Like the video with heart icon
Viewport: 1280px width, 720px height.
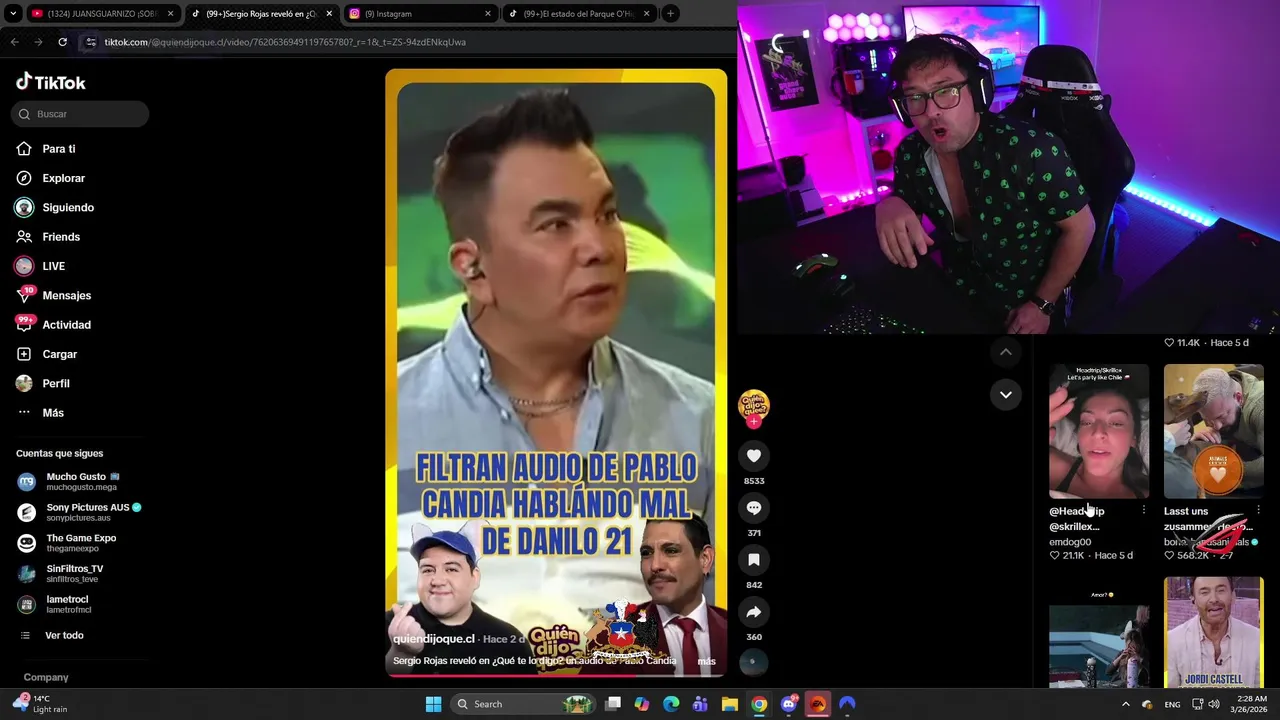tap(754, 456)
